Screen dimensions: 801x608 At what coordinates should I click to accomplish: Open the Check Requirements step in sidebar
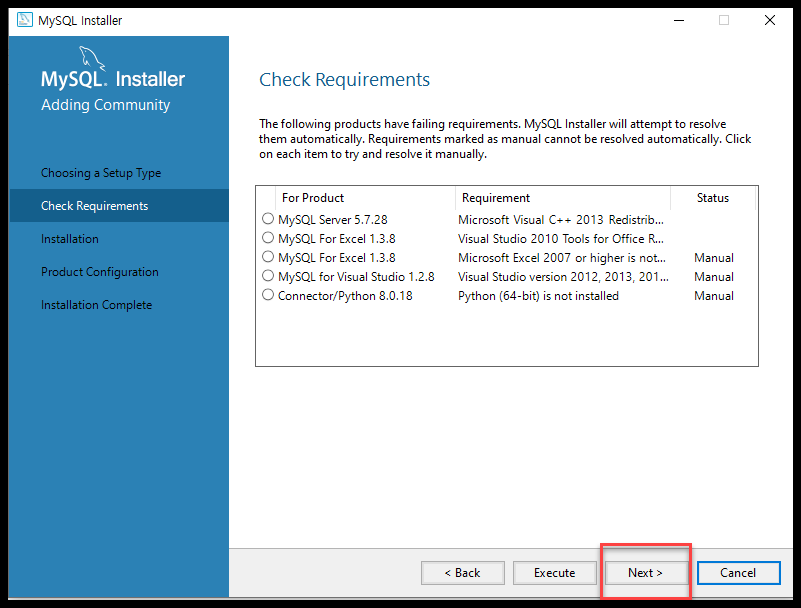119,205
